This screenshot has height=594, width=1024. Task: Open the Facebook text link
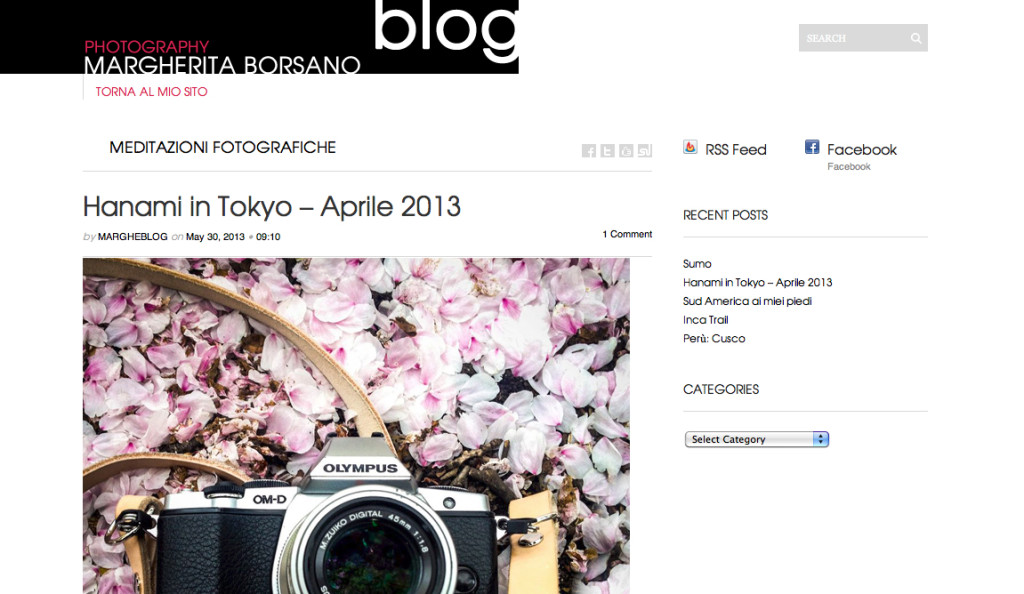click(x=861, y=149)
